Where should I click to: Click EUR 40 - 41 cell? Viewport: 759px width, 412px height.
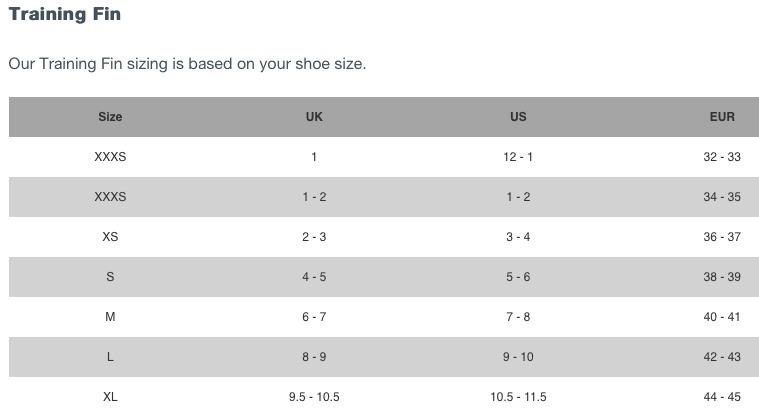coord(722,317)
